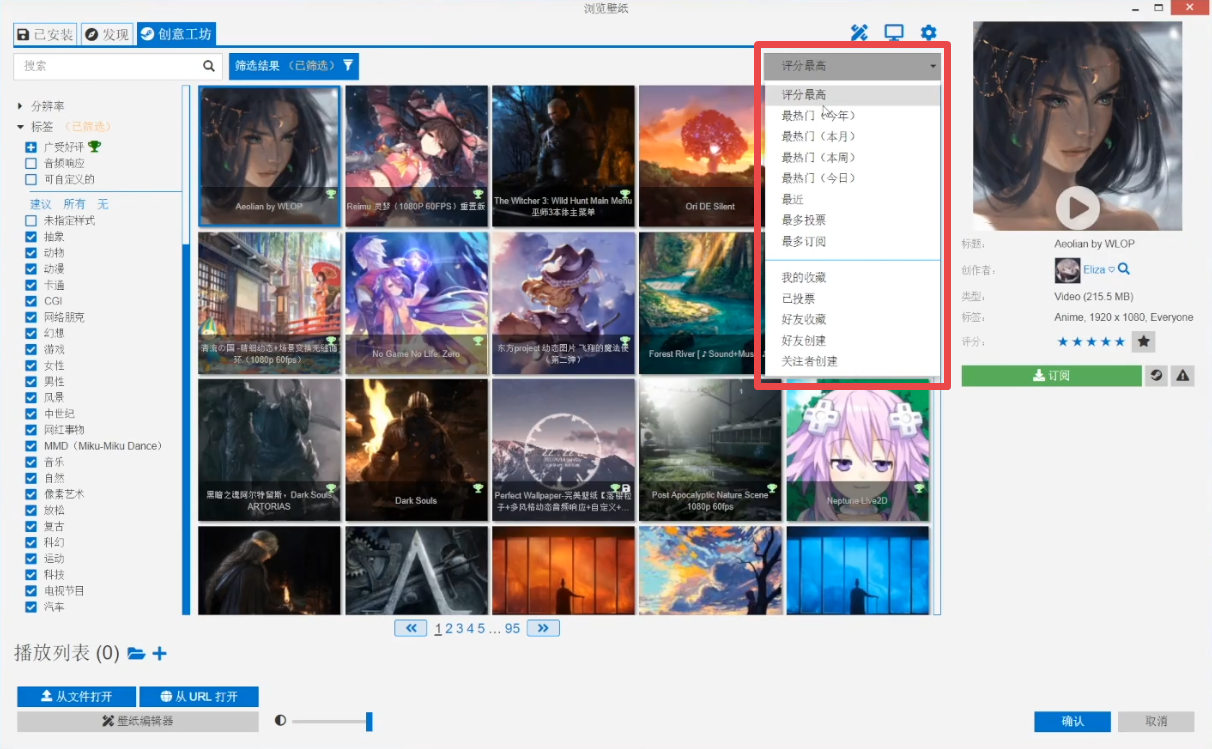Uncheck the MMD (Miku-Miku Dance) tag
The width and height of the screenshot is (1212, 749).
coord(31,446)
